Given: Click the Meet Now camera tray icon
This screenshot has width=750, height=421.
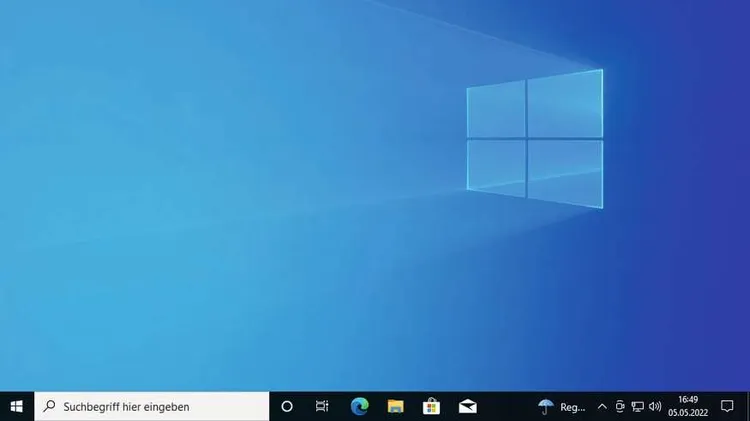Looking at the screenshot, I should (x=620, y=406).
